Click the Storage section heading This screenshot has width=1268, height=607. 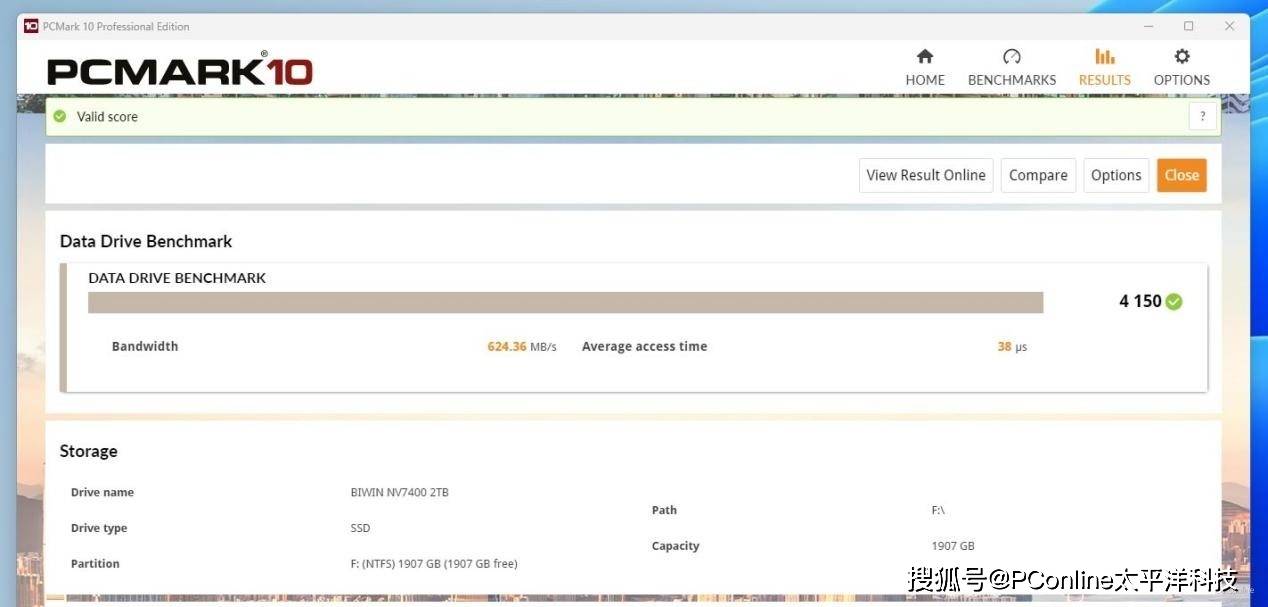[88, 451]
